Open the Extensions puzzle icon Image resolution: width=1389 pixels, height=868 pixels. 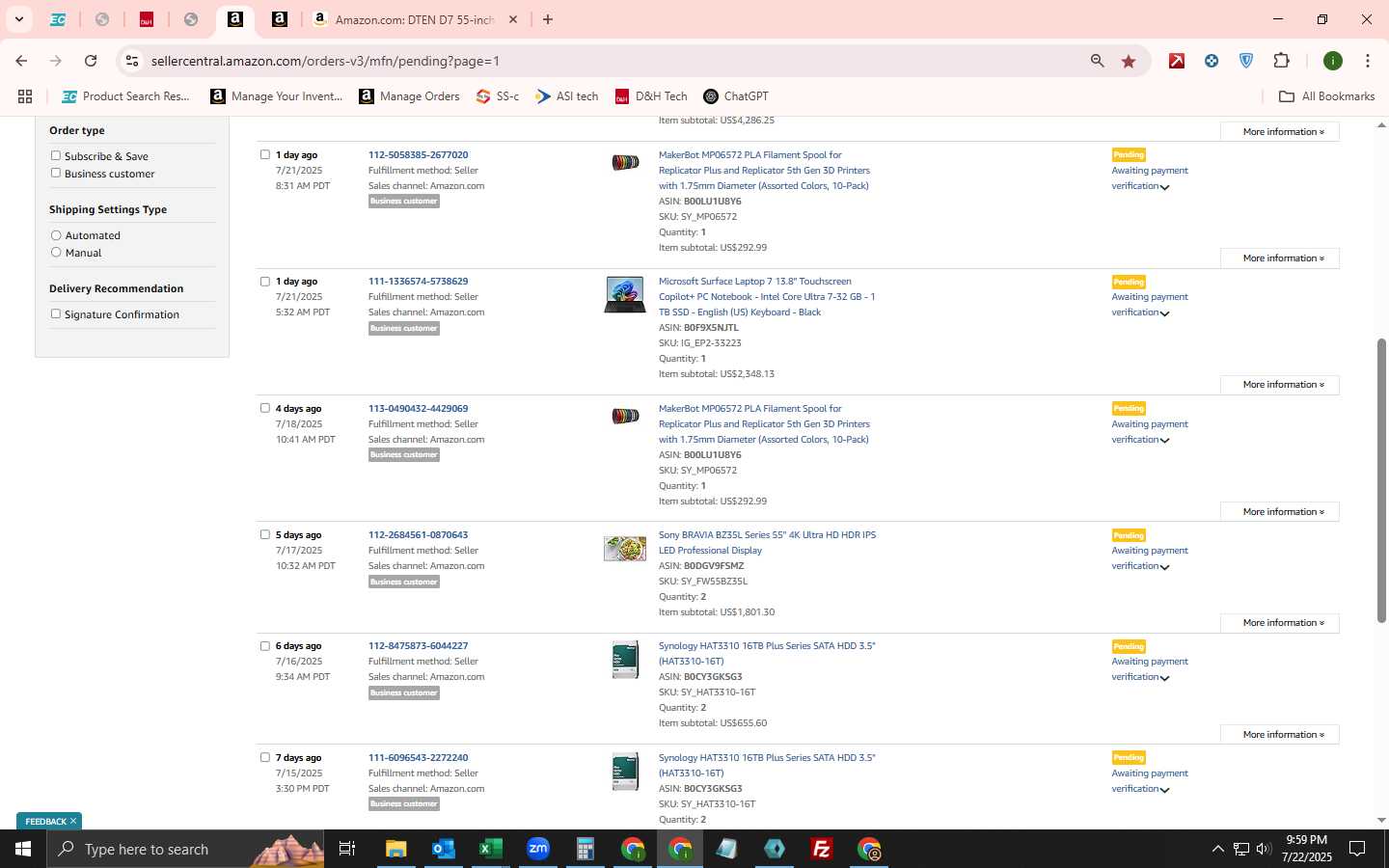point(1281,61)
